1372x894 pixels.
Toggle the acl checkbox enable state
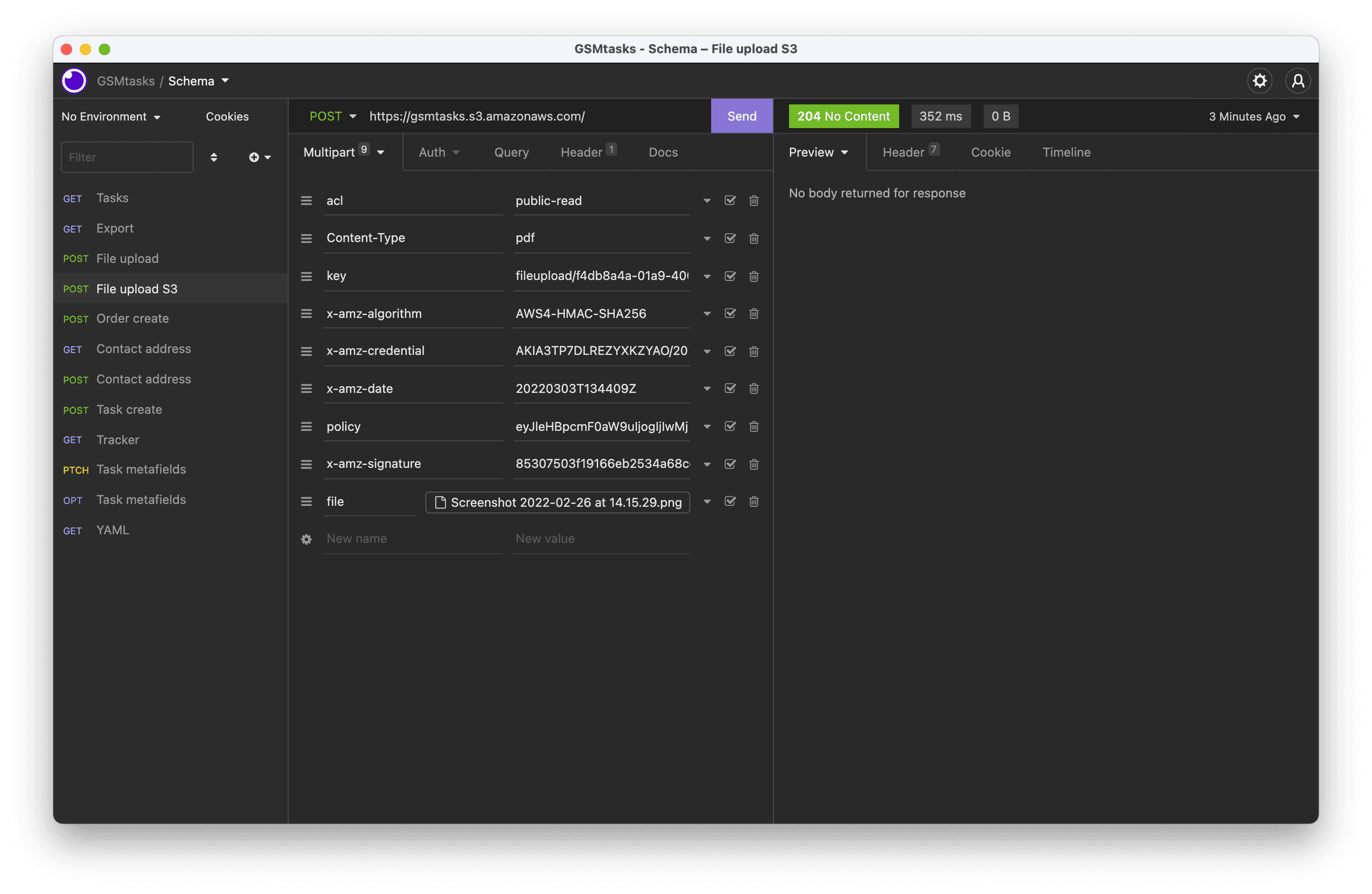pos(730,200)
